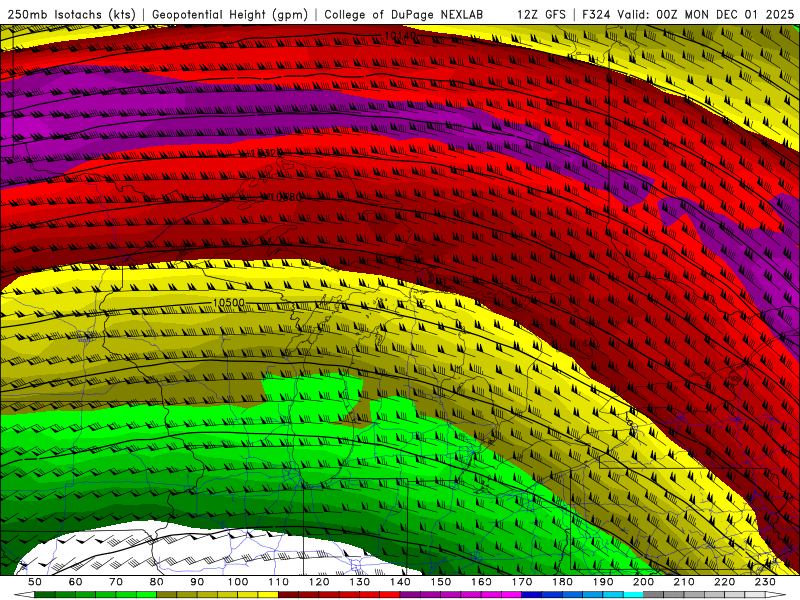Viewport: 800px width, 600px height.
Task: Click the magenta swatch just before 170
Action: (512, 594)
